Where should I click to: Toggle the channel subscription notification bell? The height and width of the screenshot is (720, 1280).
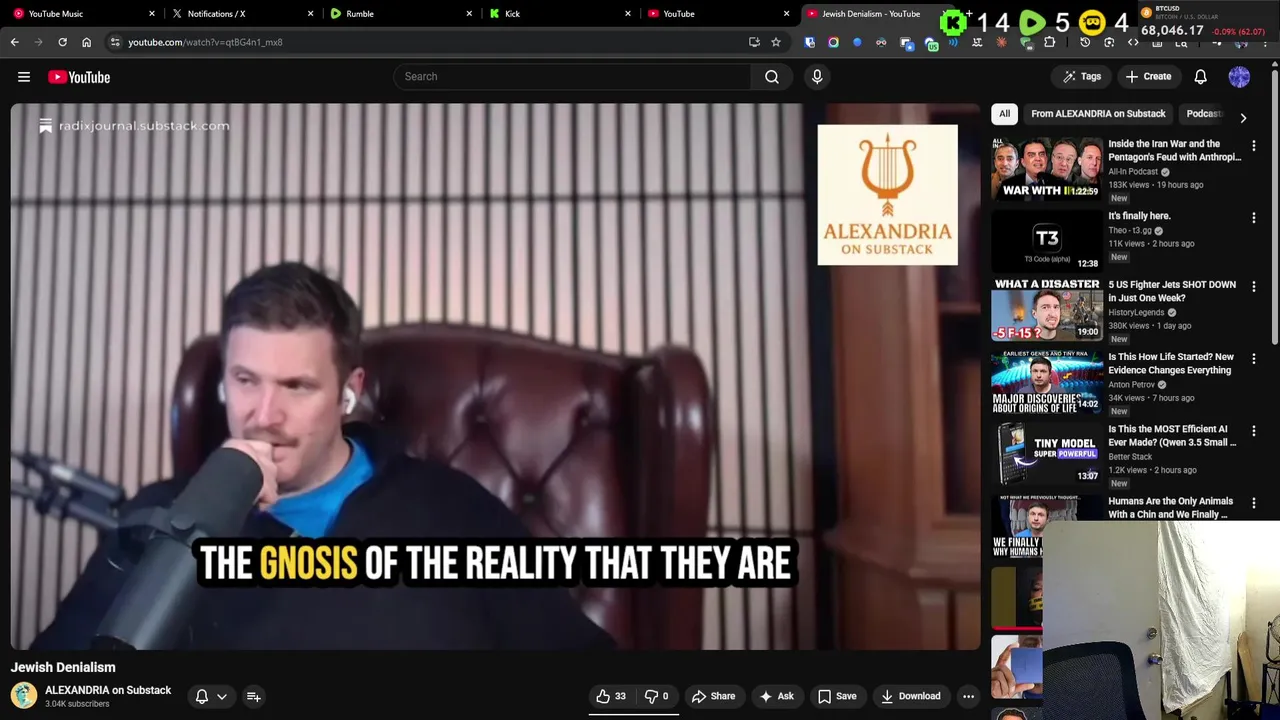tap(202, 696)
